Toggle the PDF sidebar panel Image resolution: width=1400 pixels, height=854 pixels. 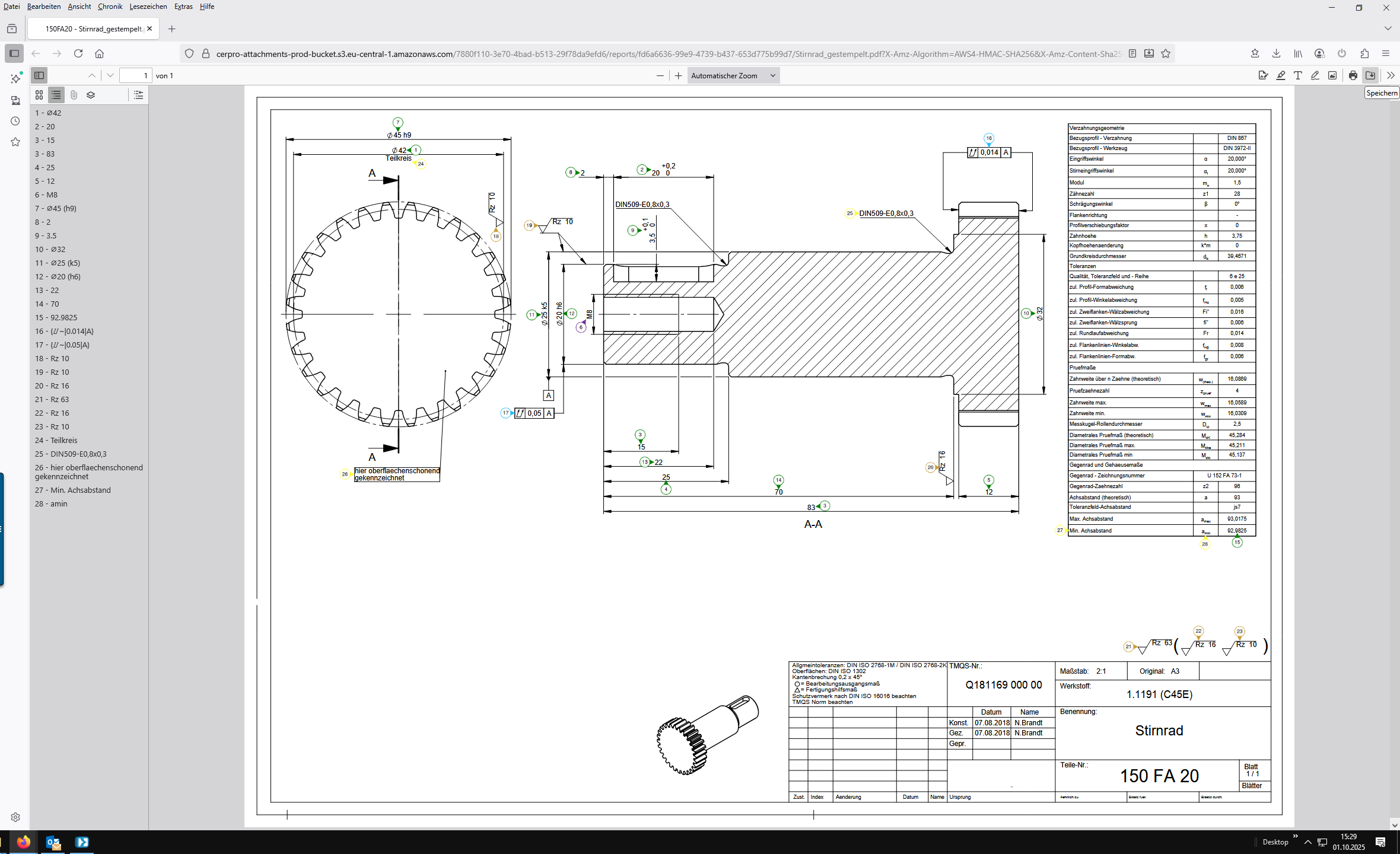tap(39, 75)
